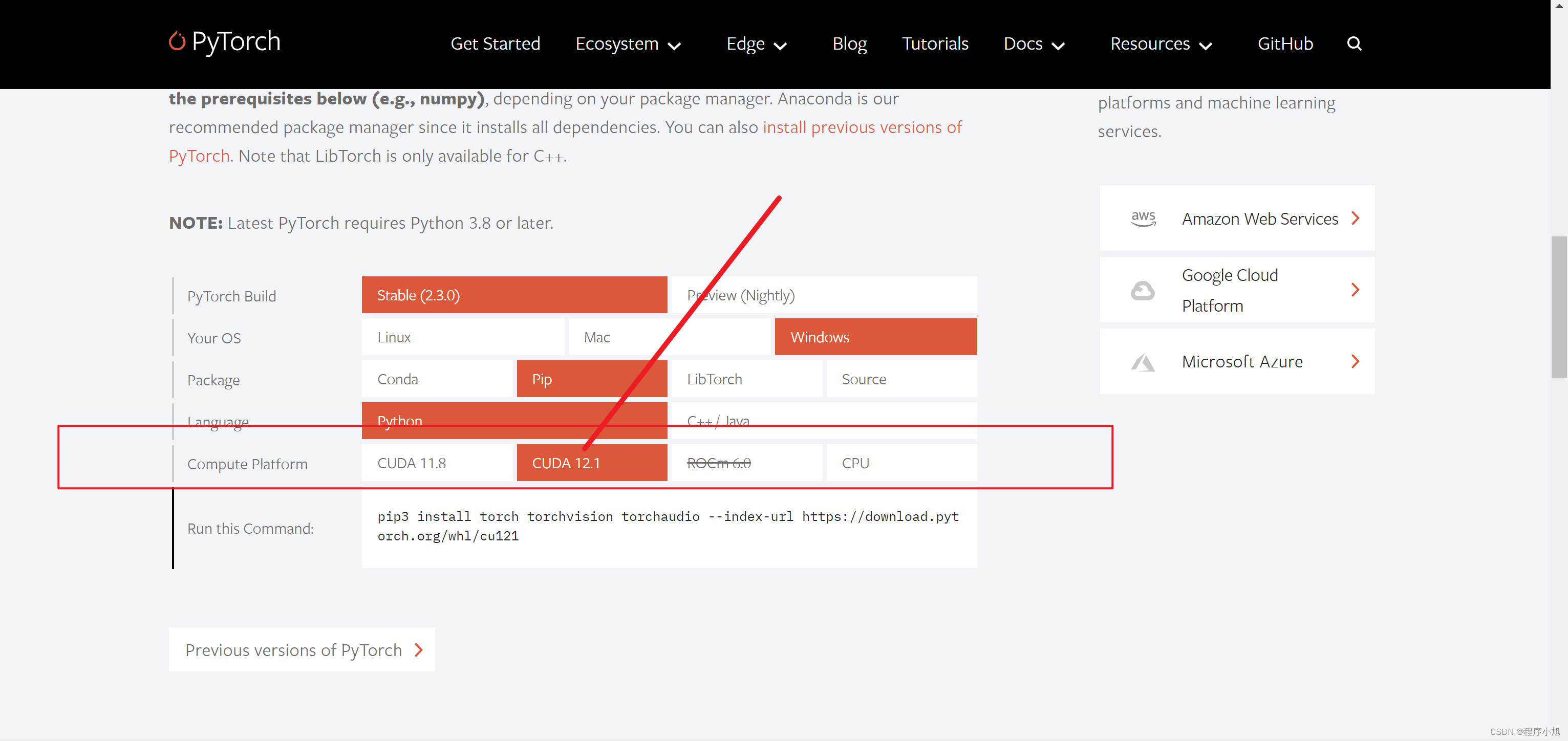This screenshot has height=741, width=1568.
Task: Open the Docs dropdown menu
Action: [x=1034, y=44]
